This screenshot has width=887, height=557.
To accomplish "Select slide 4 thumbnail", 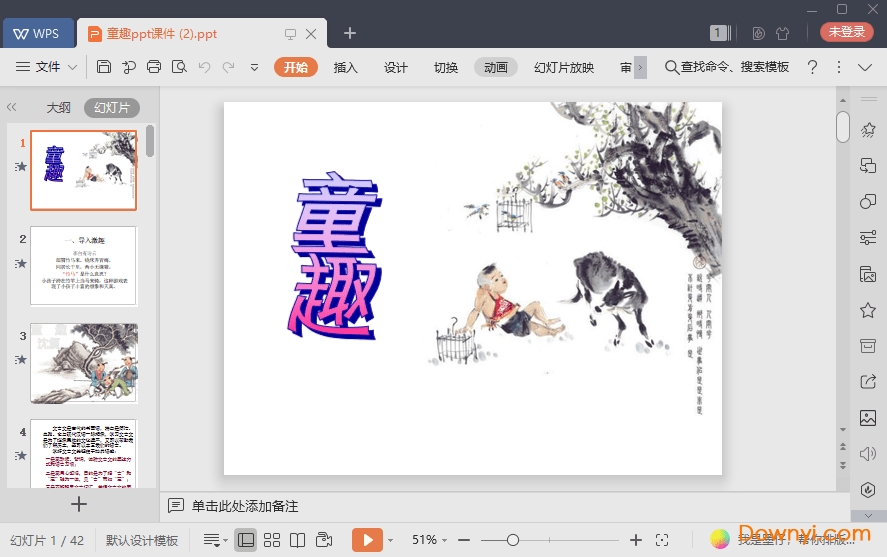I will [x=84, y=453].
